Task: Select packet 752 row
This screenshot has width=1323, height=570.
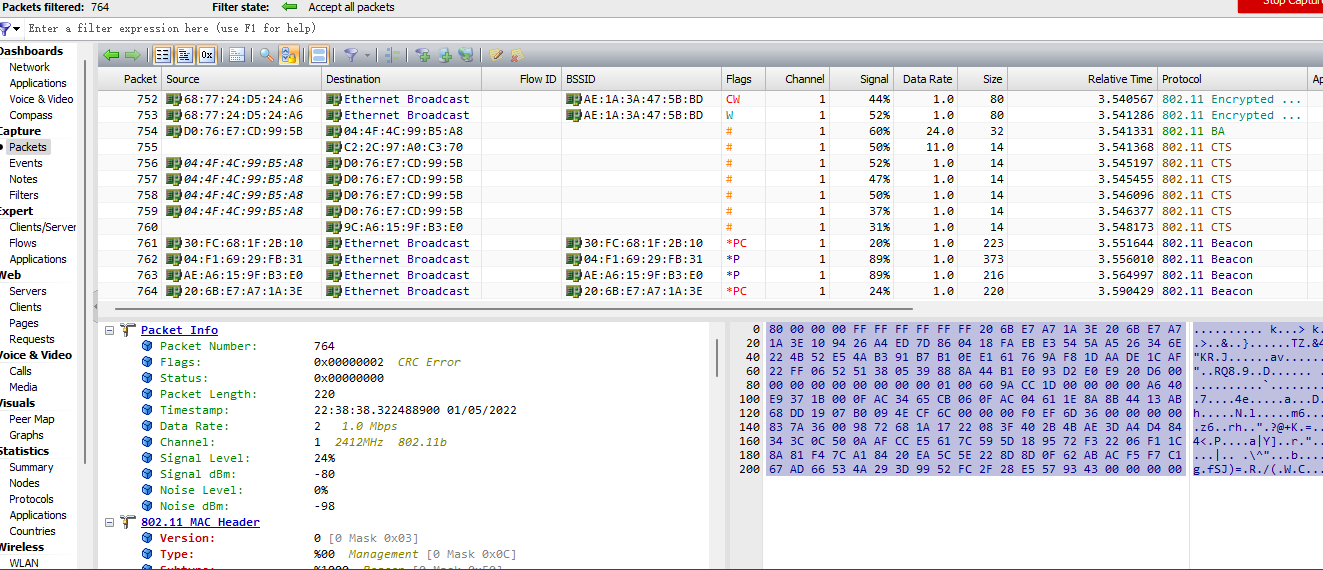Action: [710, 99]
